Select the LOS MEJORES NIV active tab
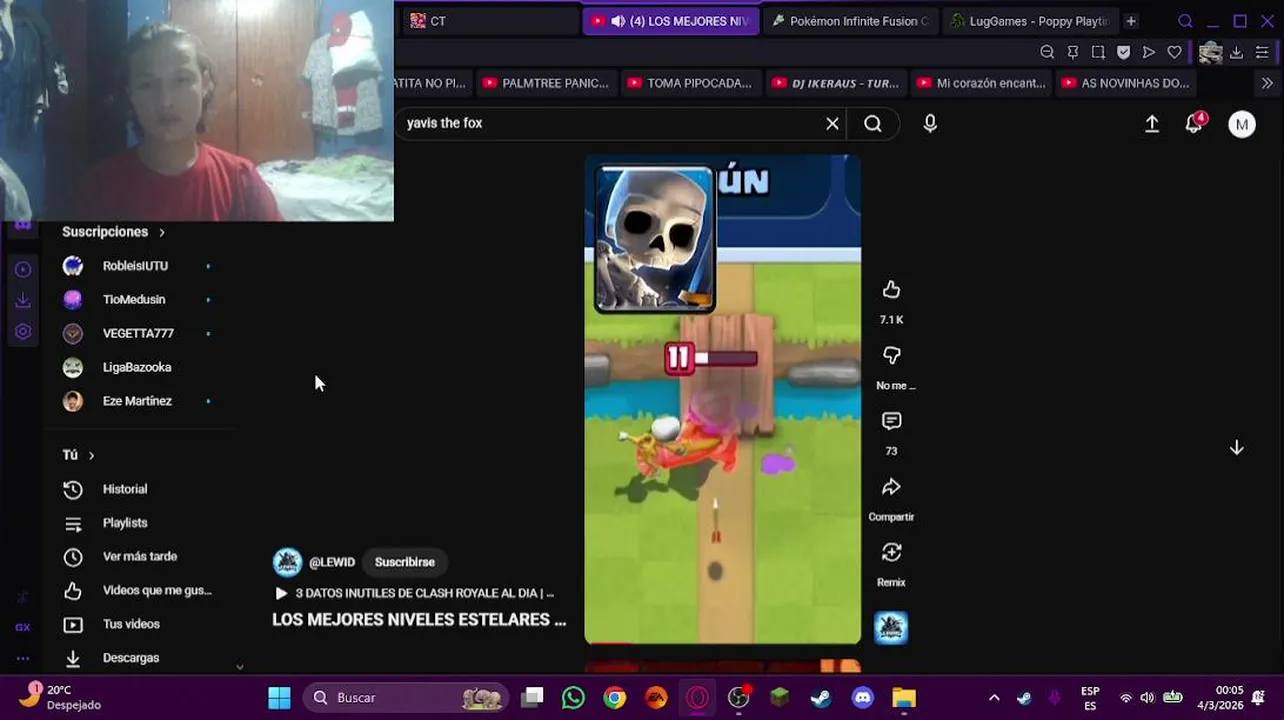The height and width of the screenshot is (720, 1284). pos(672,21)
